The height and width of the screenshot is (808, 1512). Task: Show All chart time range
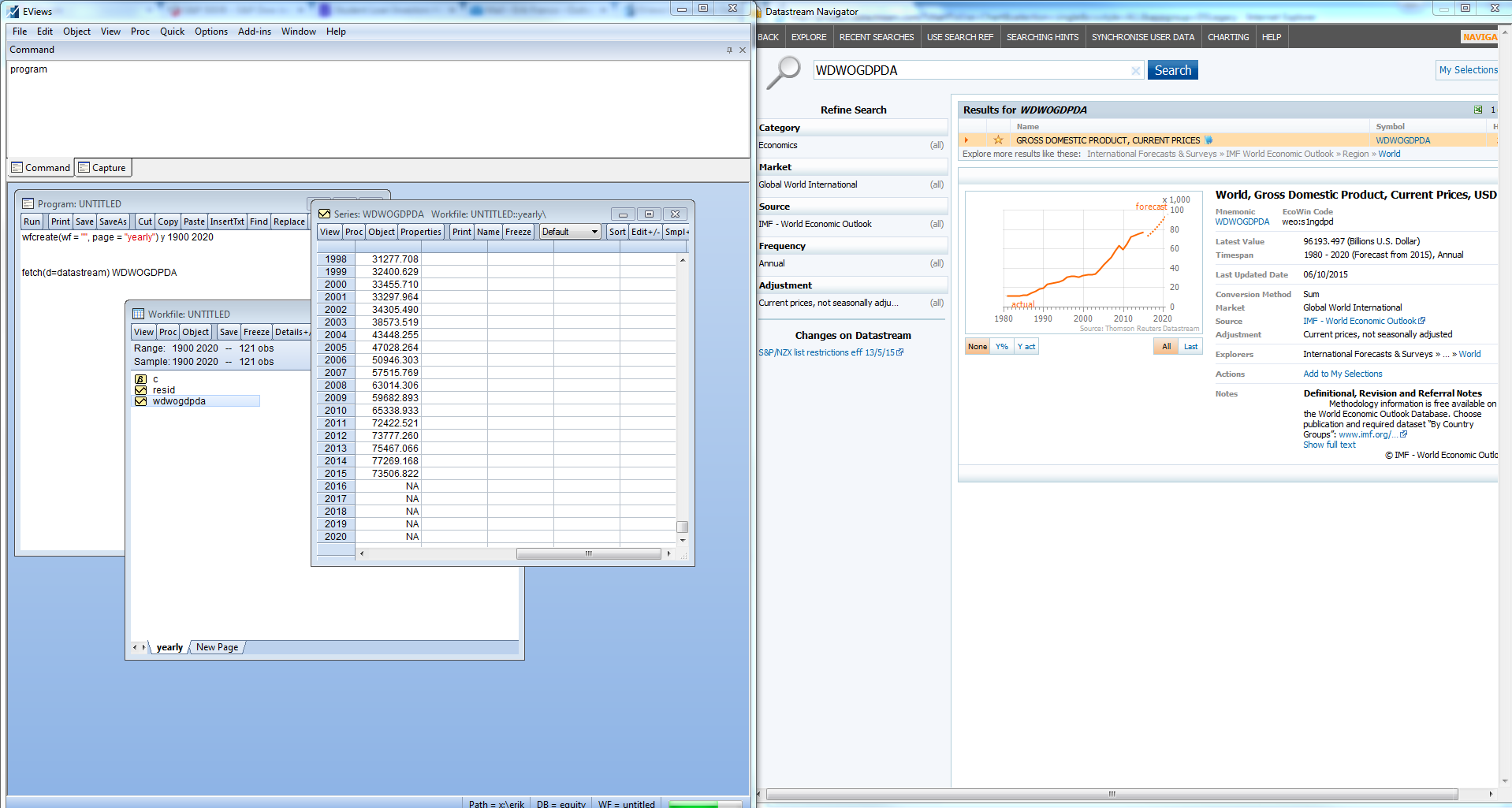click(x=1166, y=346)
